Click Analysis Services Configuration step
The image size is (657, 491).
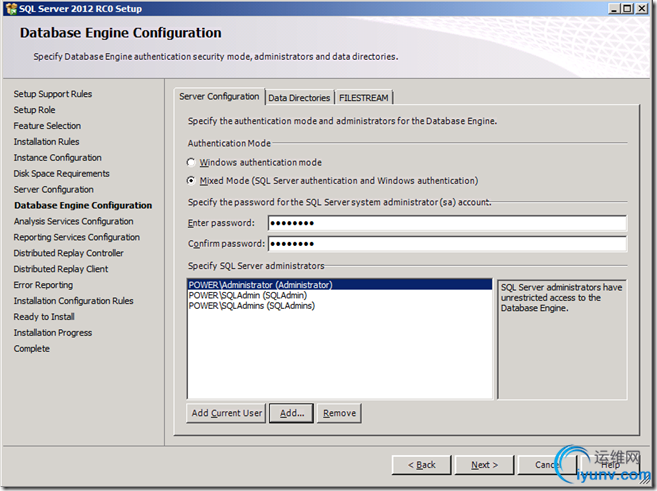coord(74,221)
